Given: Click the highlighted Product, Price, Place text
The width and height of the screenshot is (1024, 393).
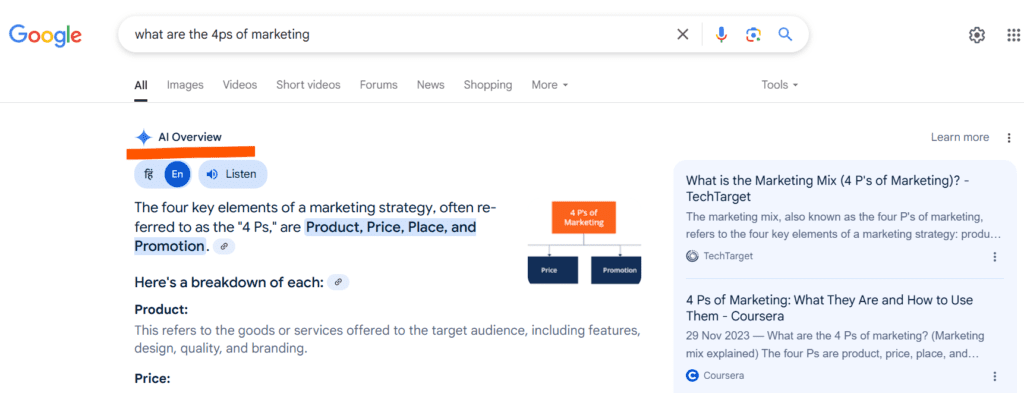Looking at the screenshot, I should 391,227.
